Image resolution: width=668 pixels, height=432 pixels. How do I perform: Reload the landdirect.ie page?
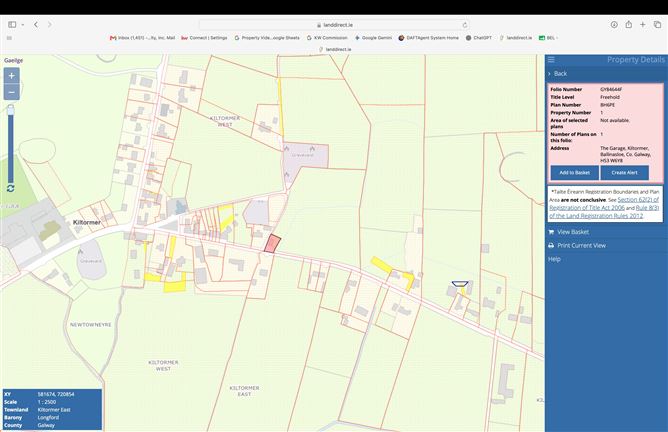point(465,25)
